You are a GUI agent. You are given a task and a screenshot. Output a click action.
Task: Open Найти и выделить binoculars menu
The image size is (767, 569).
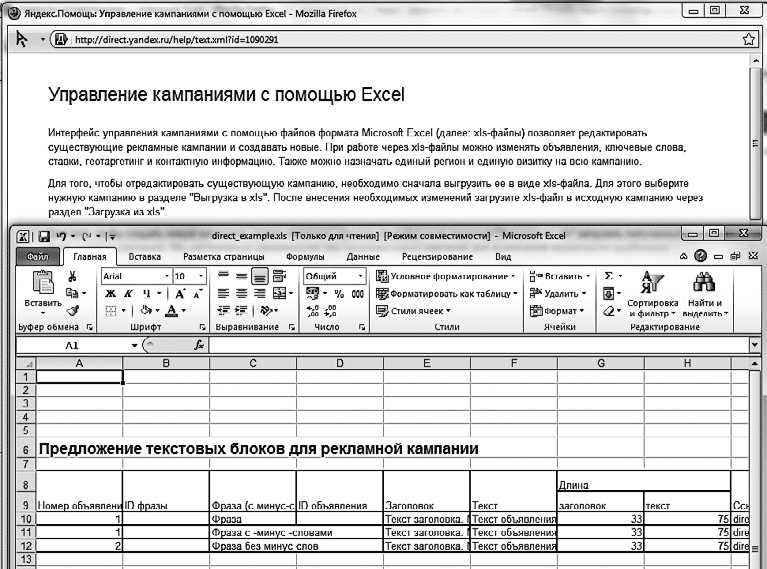tap(705, 294)
